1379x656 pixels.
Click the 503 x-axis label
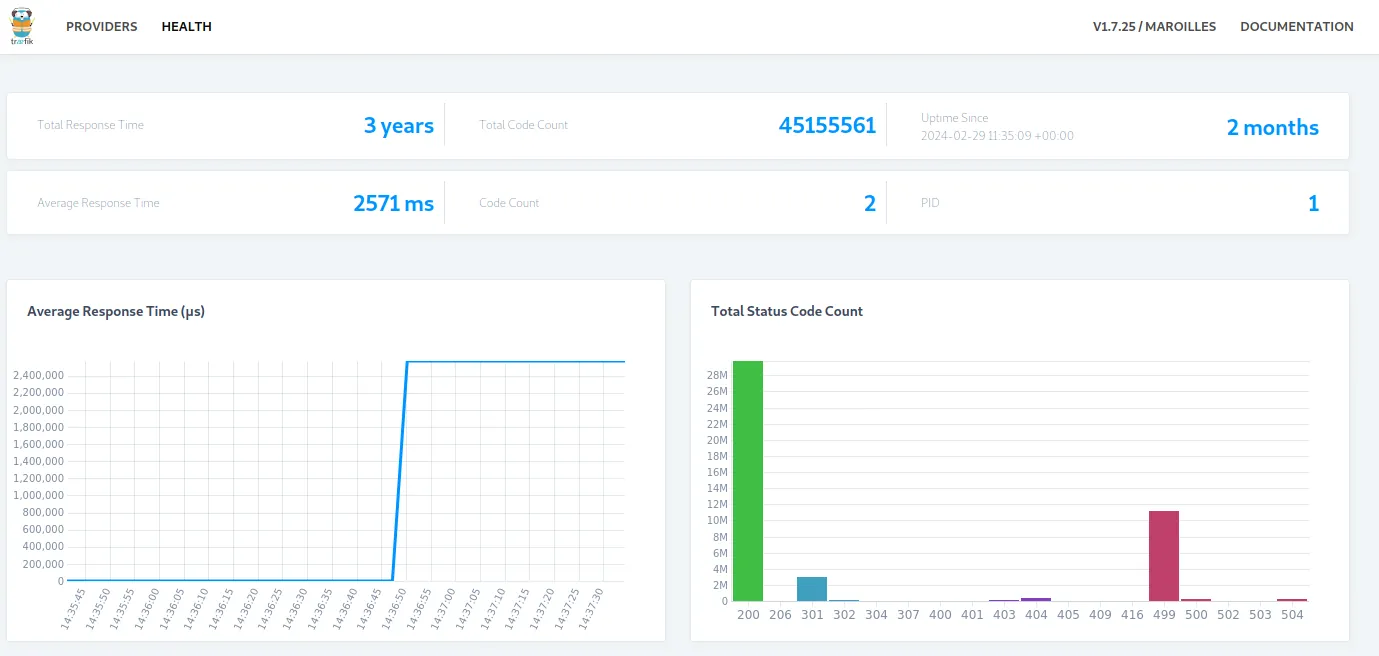[x=1260, y=615]
